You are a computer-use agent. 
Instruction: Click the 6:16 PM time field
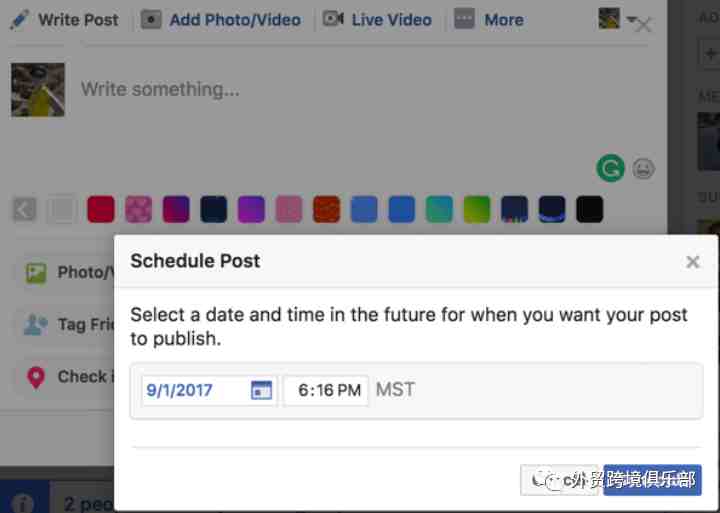tap(326, 390)
